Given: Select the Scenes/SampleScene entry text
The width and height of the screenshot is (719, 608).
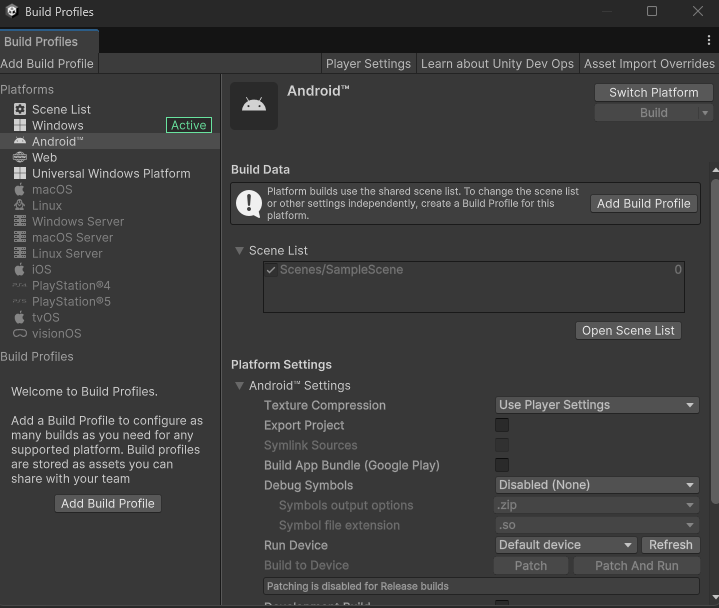Looking at the screenshot, I should (342, 270).
